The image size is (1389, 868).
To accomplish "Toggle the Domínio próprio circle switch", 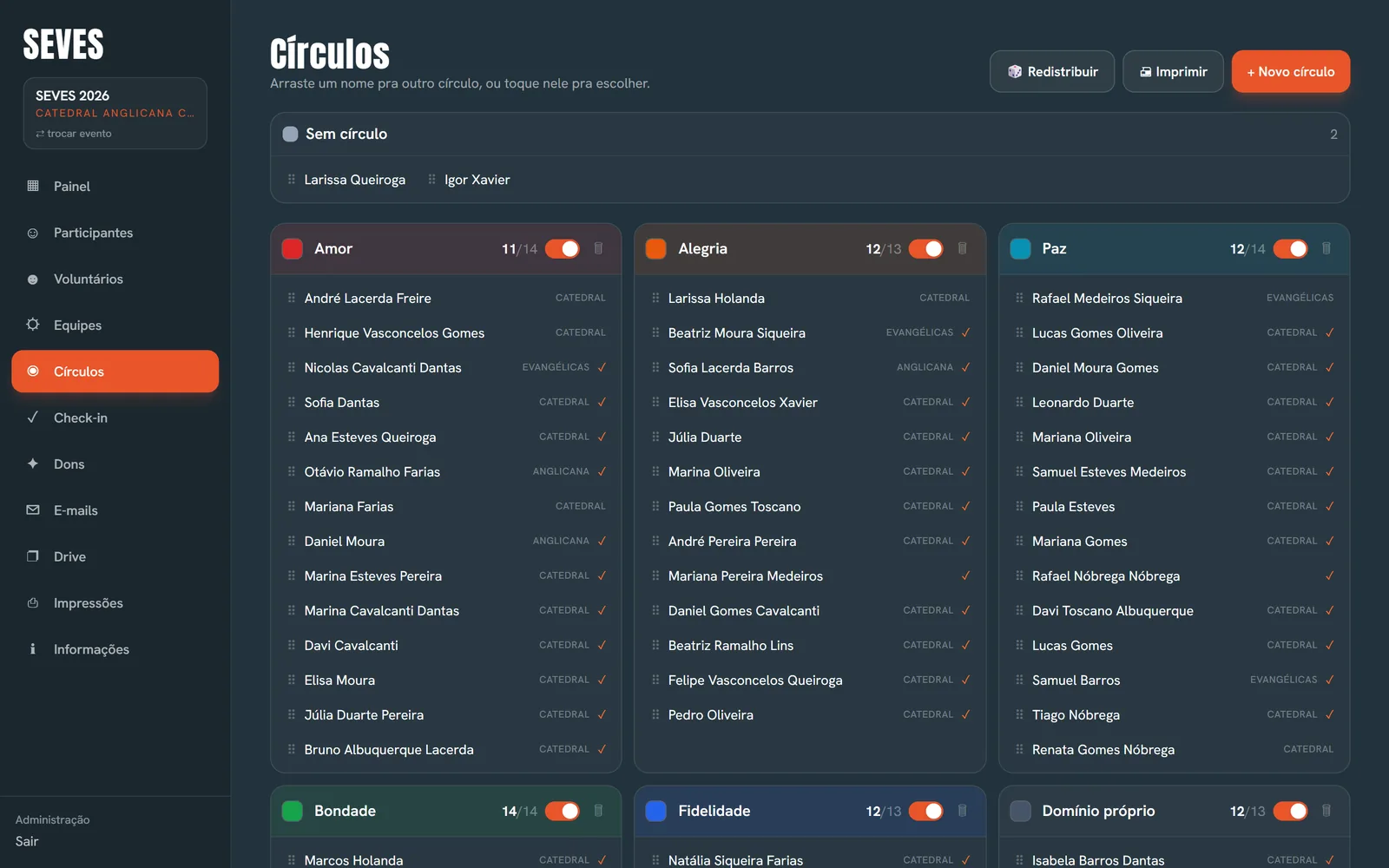I will click(1291, 811).
